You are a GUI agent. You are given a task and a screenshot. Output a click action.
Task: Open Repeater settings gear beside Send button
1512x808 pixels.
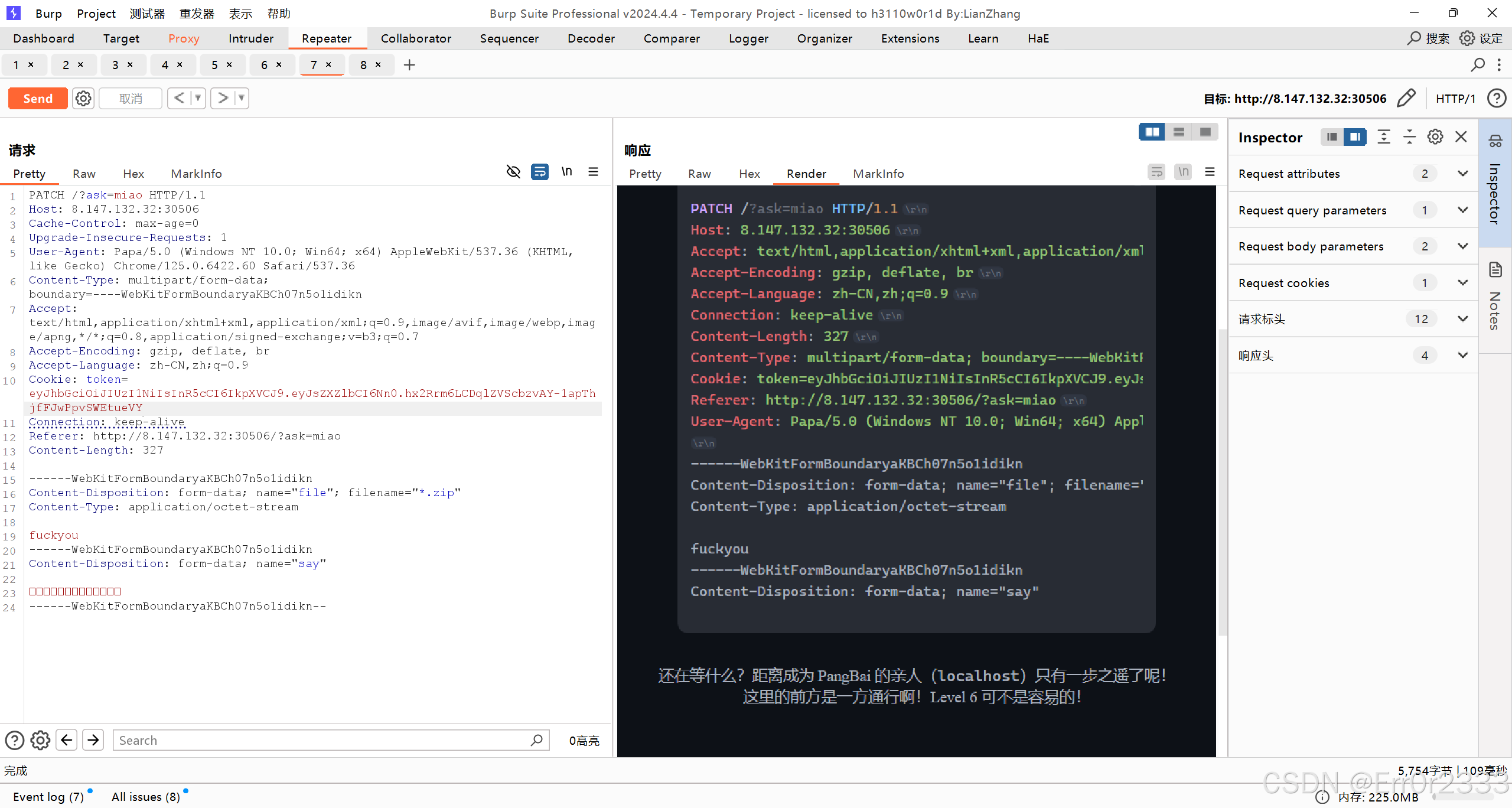coord(83,98)
